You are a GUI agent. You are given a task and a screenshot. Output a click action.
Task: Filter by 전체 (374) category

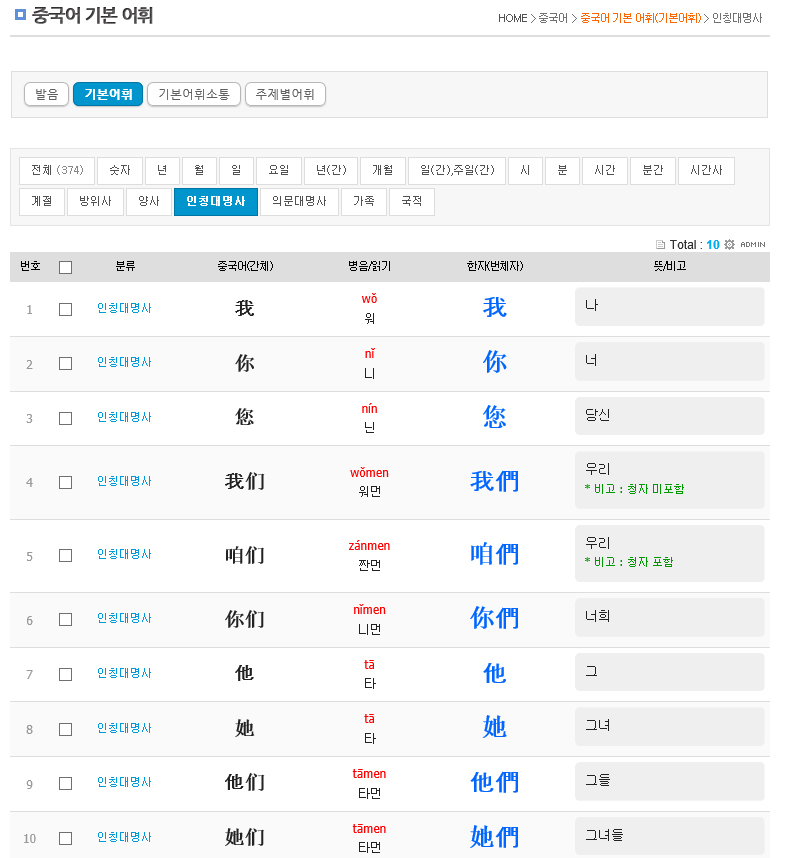tap(57, 171)
